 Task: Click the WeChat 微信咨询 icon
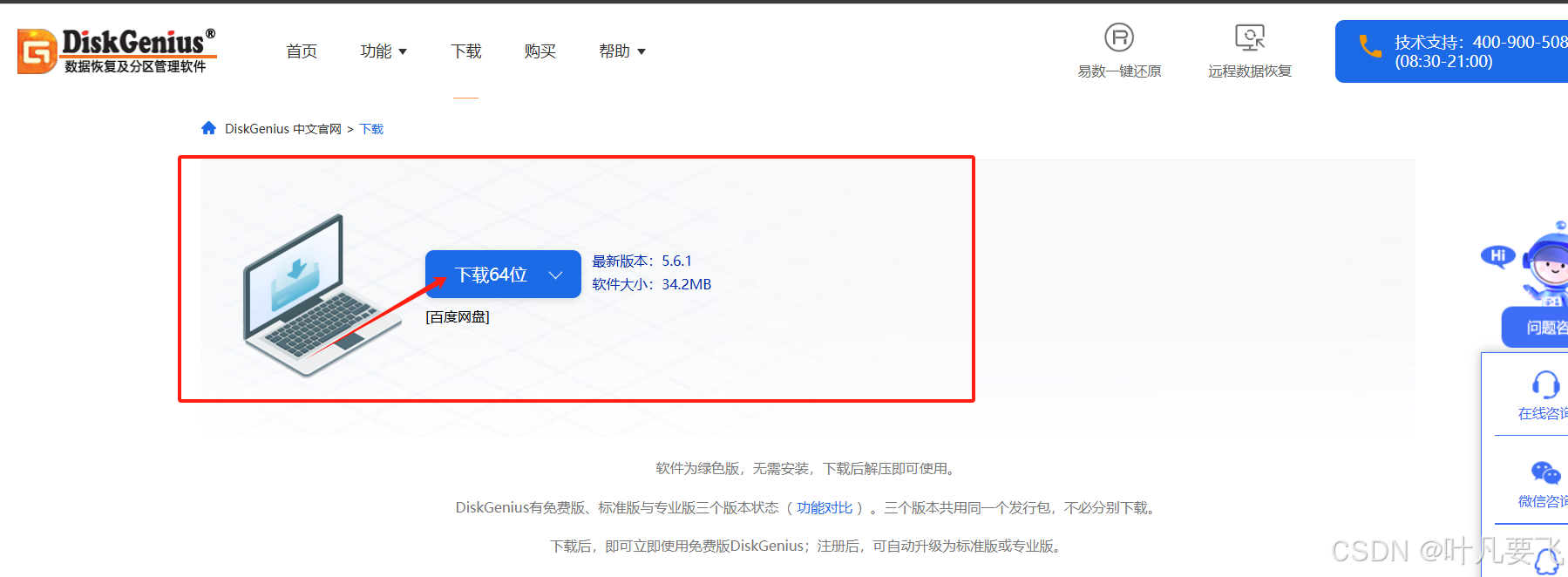[x=1545, y=472]
